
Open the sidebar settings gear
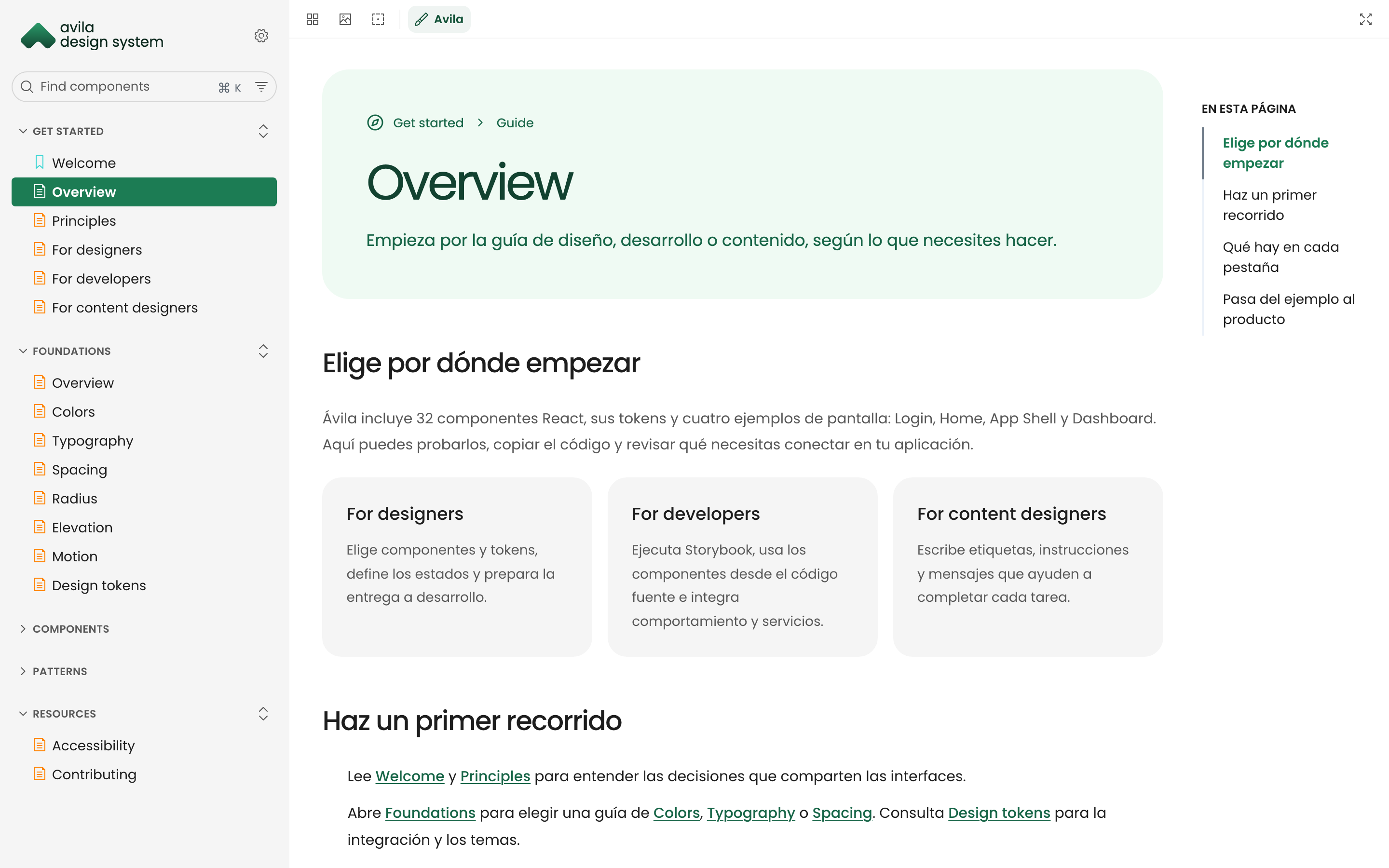tap(261, 36)
